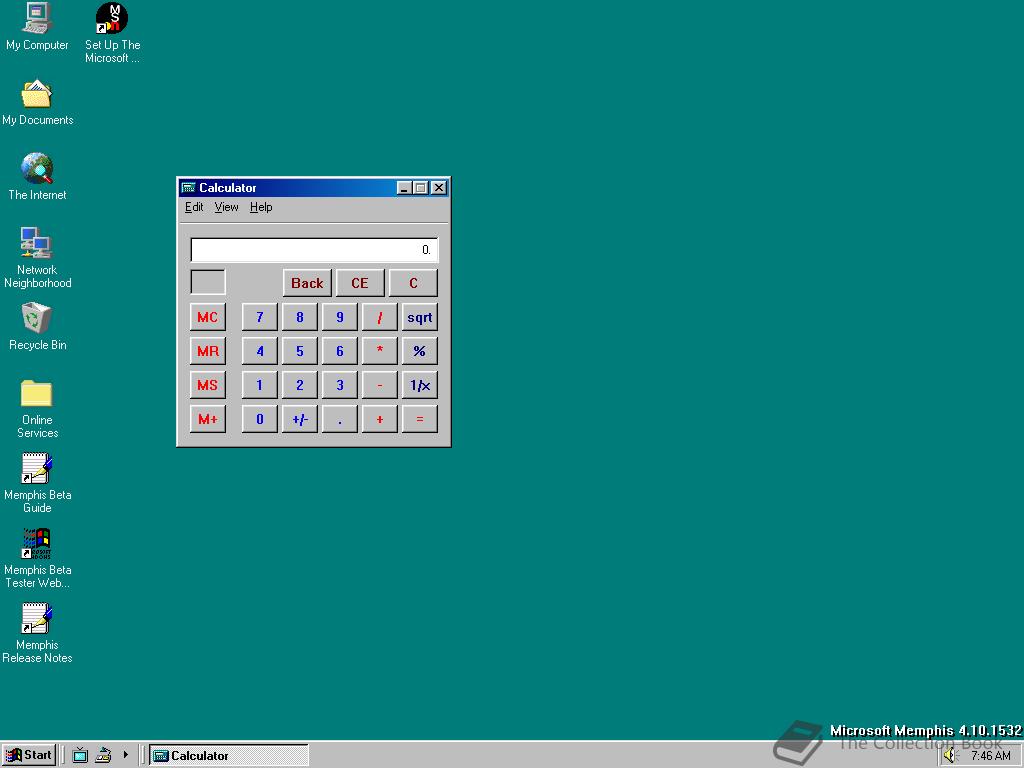Click the digit 0 button

click(260, 419)
